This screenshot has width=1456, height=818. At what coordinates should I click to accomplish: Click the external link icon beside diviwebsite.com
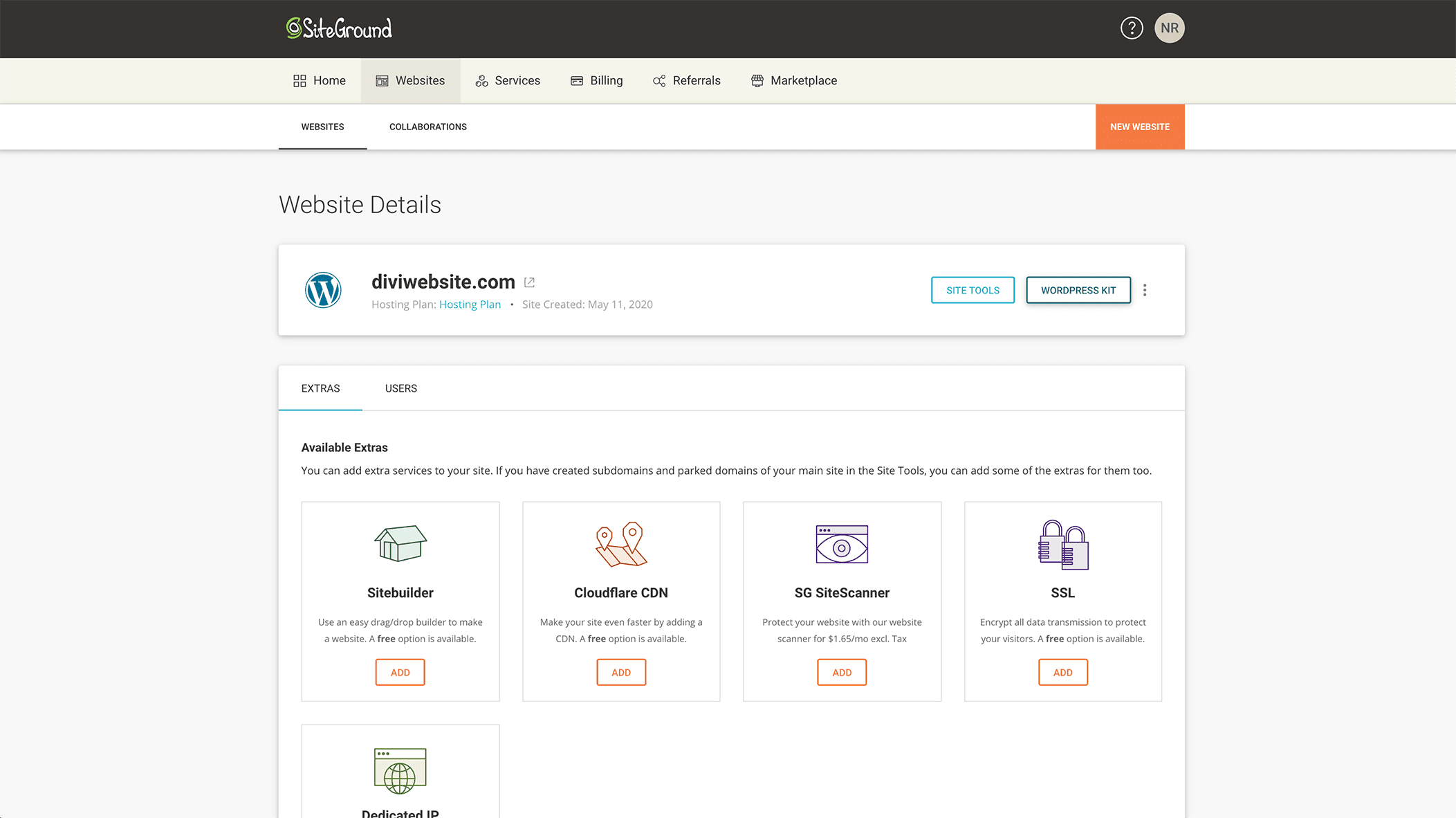pos(529,282)
